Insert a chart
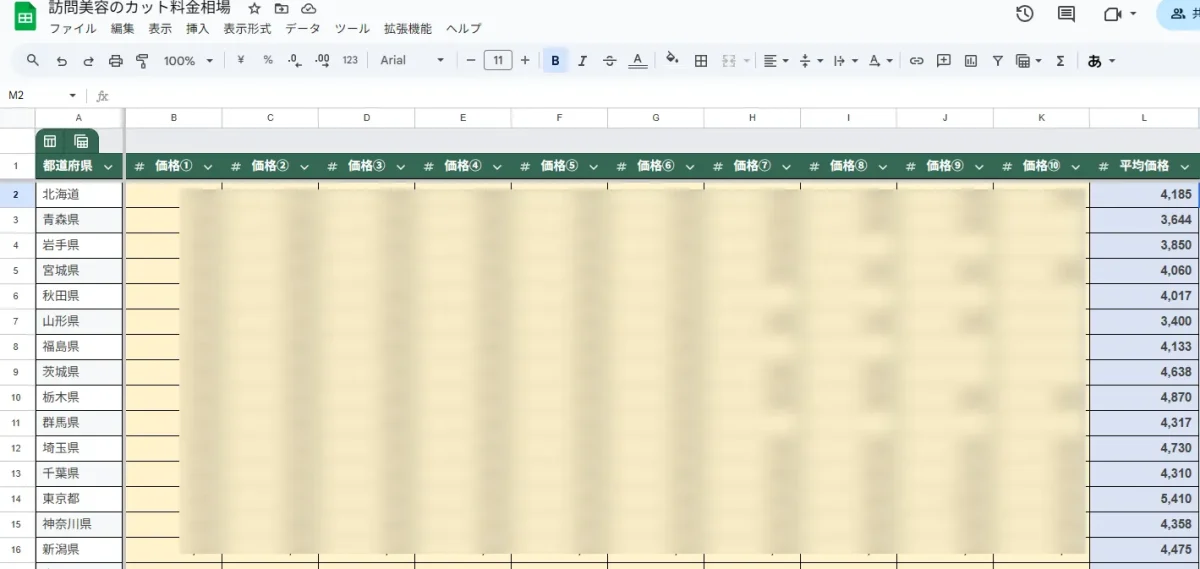 pos(971,60)
